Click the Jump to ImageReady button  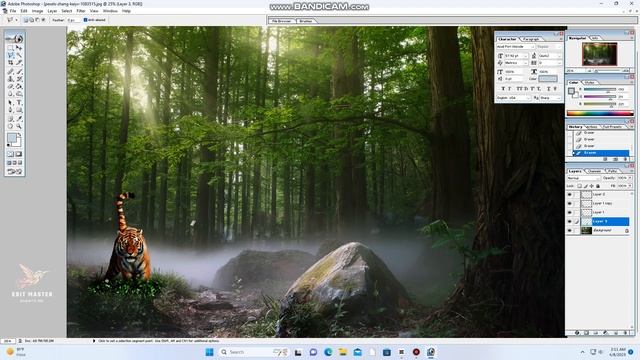15,171
